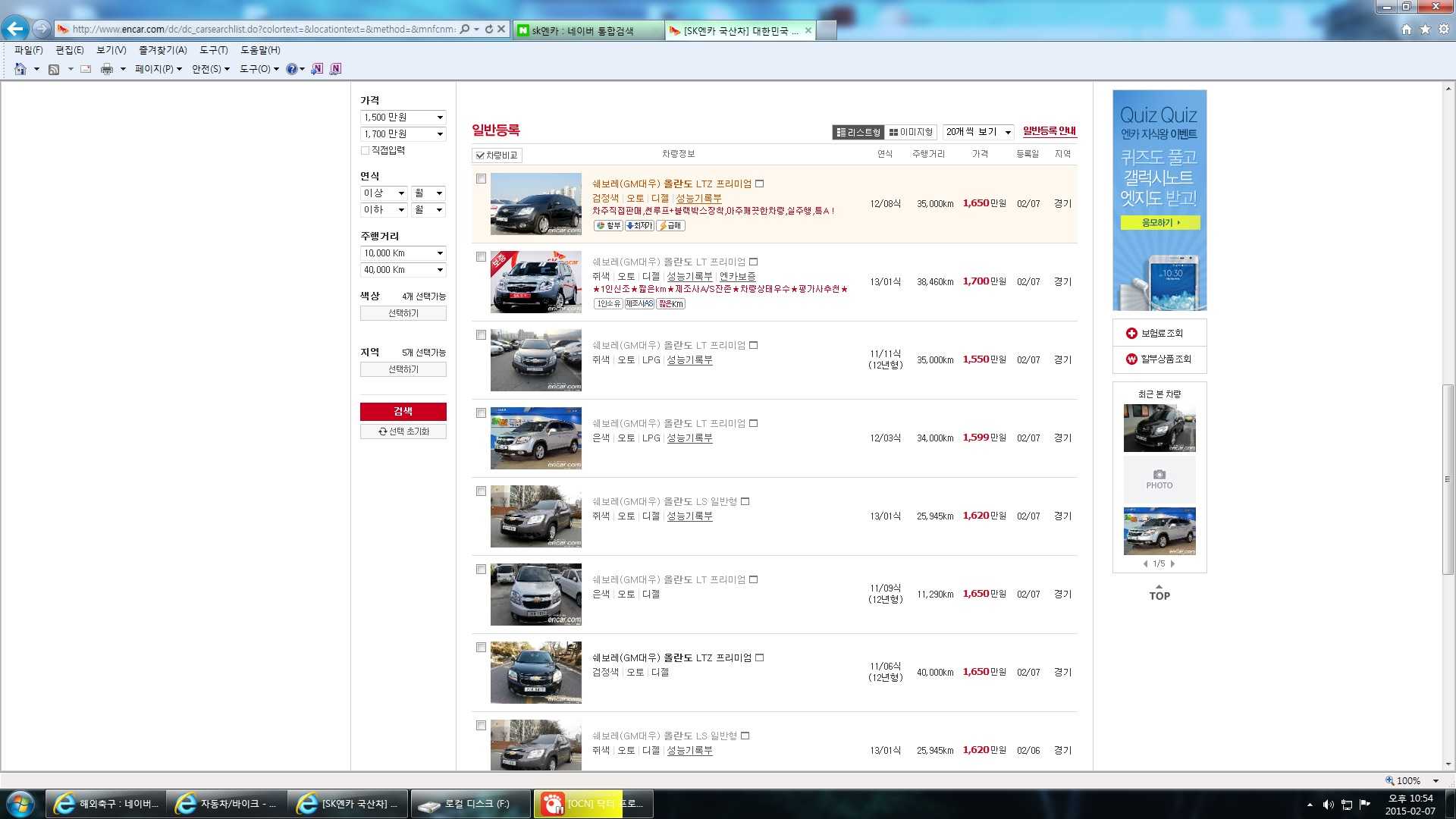Image resolution: width=1456 pixels, height=819 pixels.
Task: Switch to the sk엔카 네이버 통합검색 tab
Action: pyautogui.click(x=588, y=31)
